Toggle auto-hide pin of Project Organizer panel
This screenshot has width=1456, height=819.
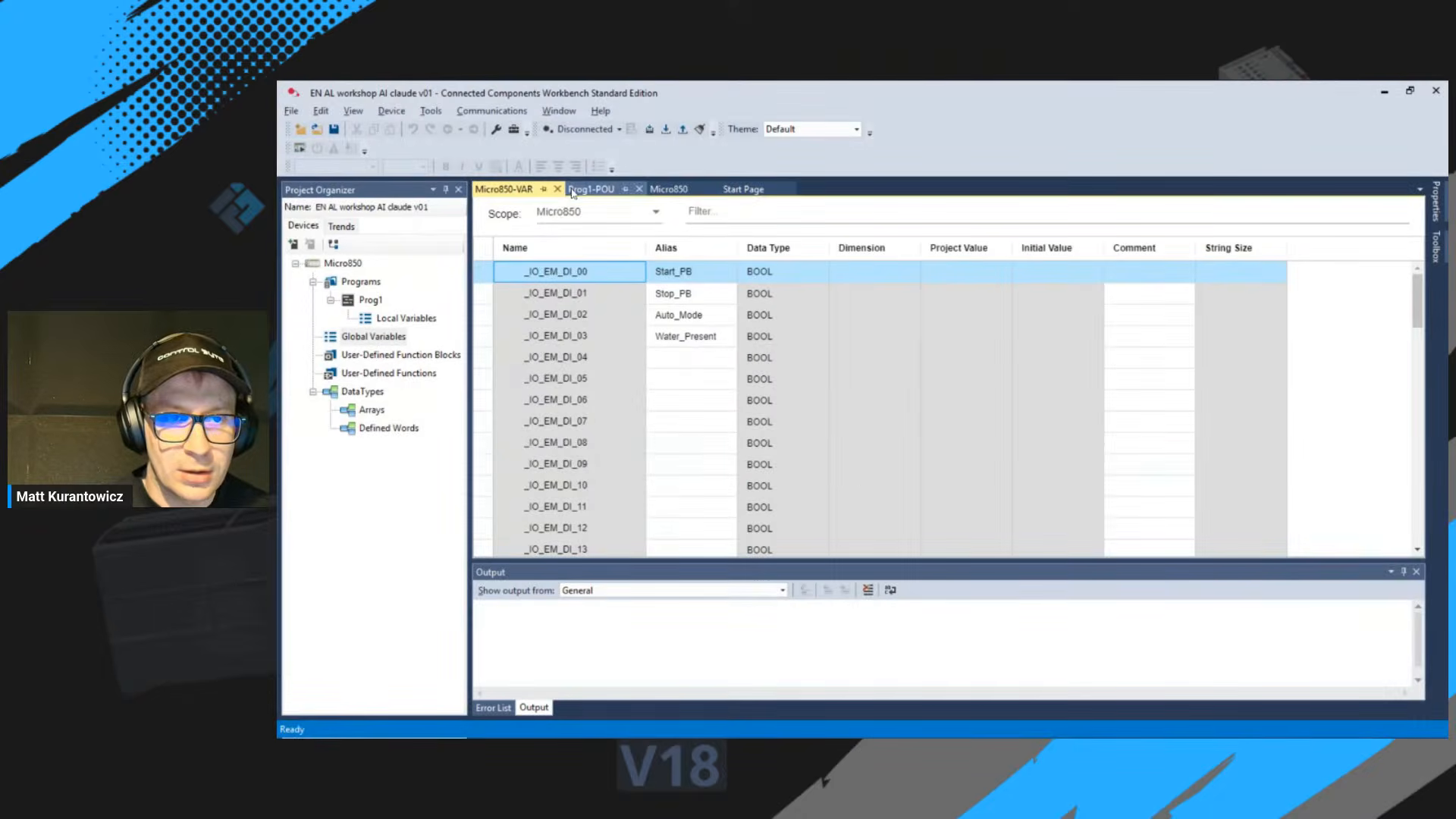coord(446,190)
